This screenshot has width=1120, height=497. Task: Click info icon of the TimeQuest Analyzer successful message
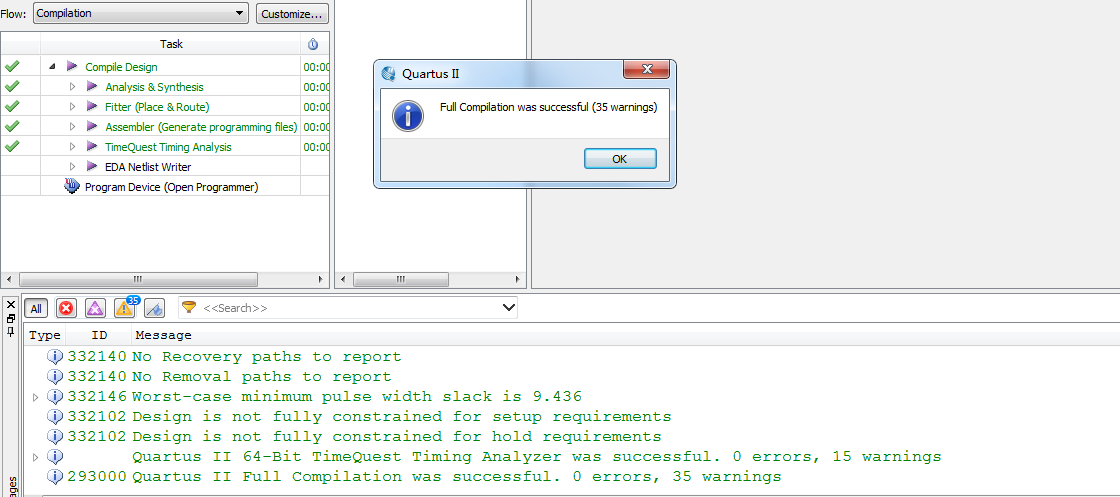click(55, 456)
